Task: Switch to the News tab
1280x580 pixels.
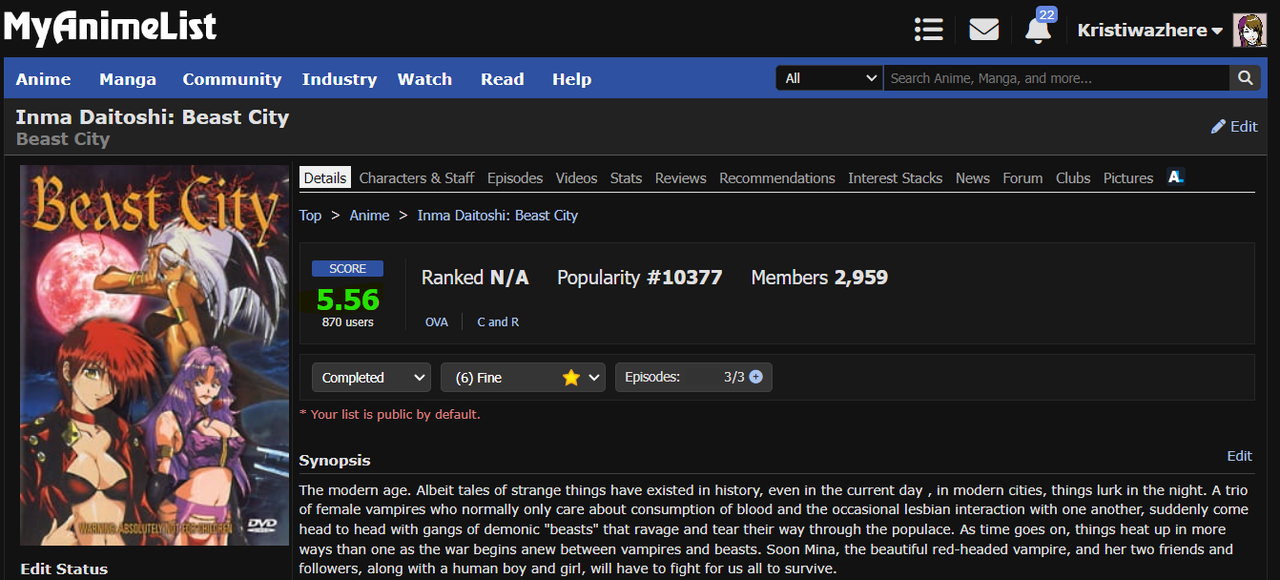Action: (x=972, y=178)
